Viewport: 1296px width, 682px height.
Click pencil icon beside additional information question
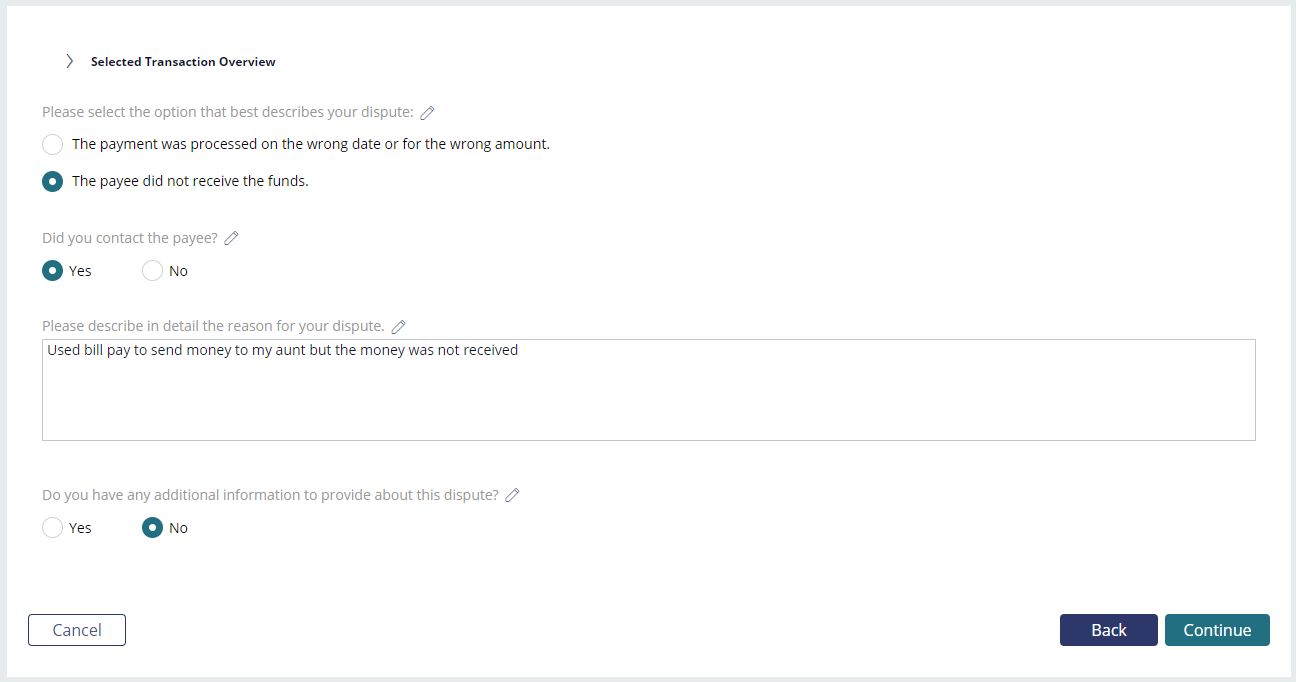tap(512, 495)
